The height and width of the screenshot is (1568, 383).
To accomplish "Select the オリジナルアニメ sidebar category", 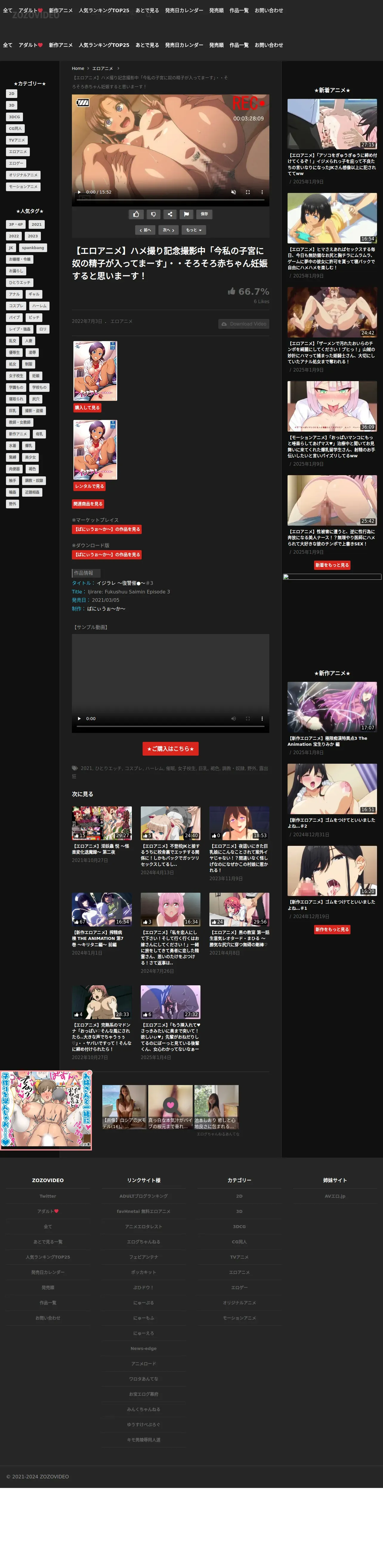I will click(x=23, y=175).
